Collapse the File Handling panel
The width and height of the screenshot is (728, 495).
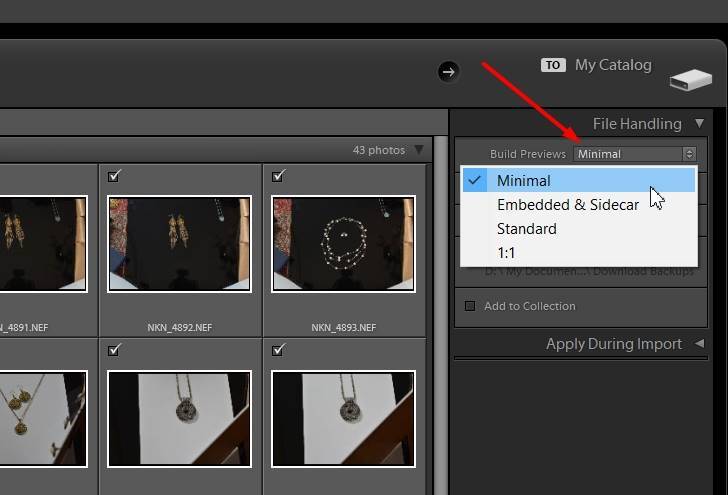(699, 124)
